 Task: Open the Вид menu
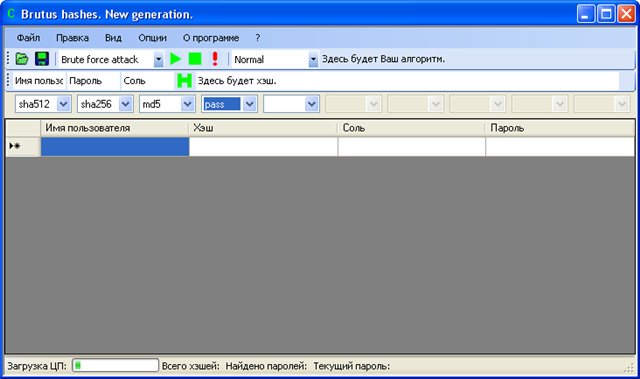pos(113,38)
